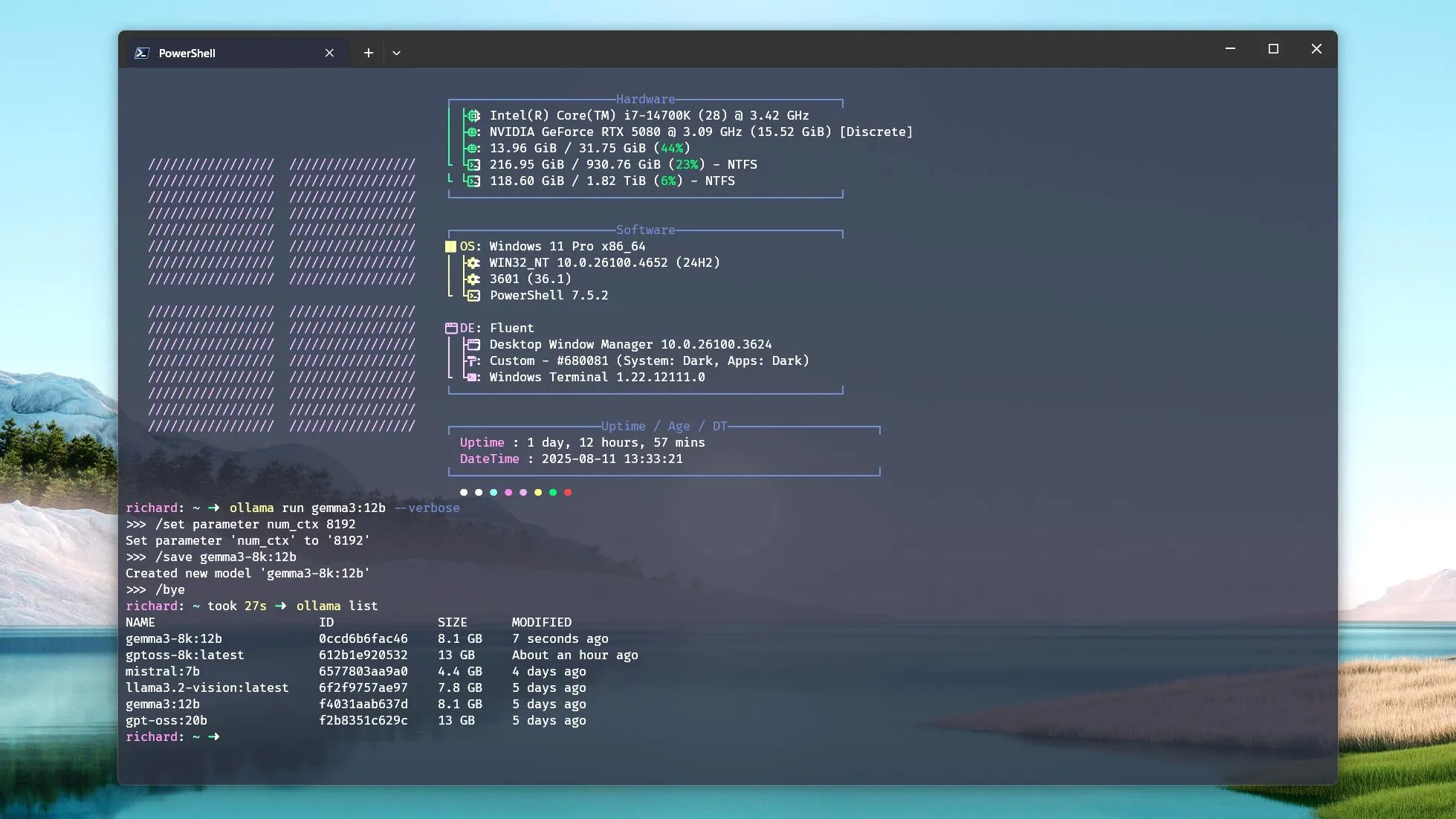Viewport: 1456px width, 819px height.
Task: Click the Hardware section title
Action: [x=645, y=99]
